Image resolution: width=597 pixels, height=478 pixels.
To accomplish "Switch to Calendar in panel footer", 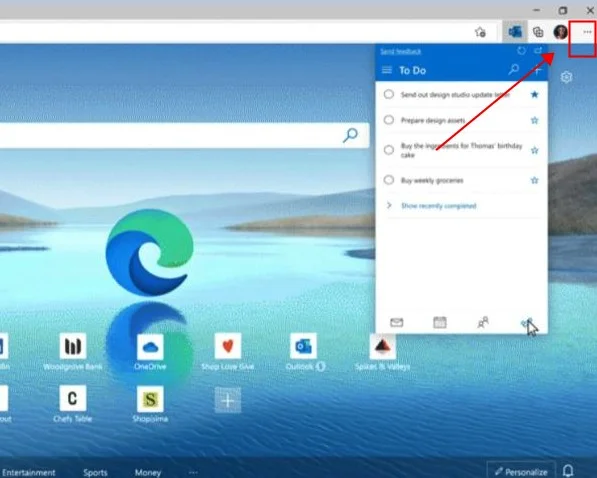I will tap(440, 322).
